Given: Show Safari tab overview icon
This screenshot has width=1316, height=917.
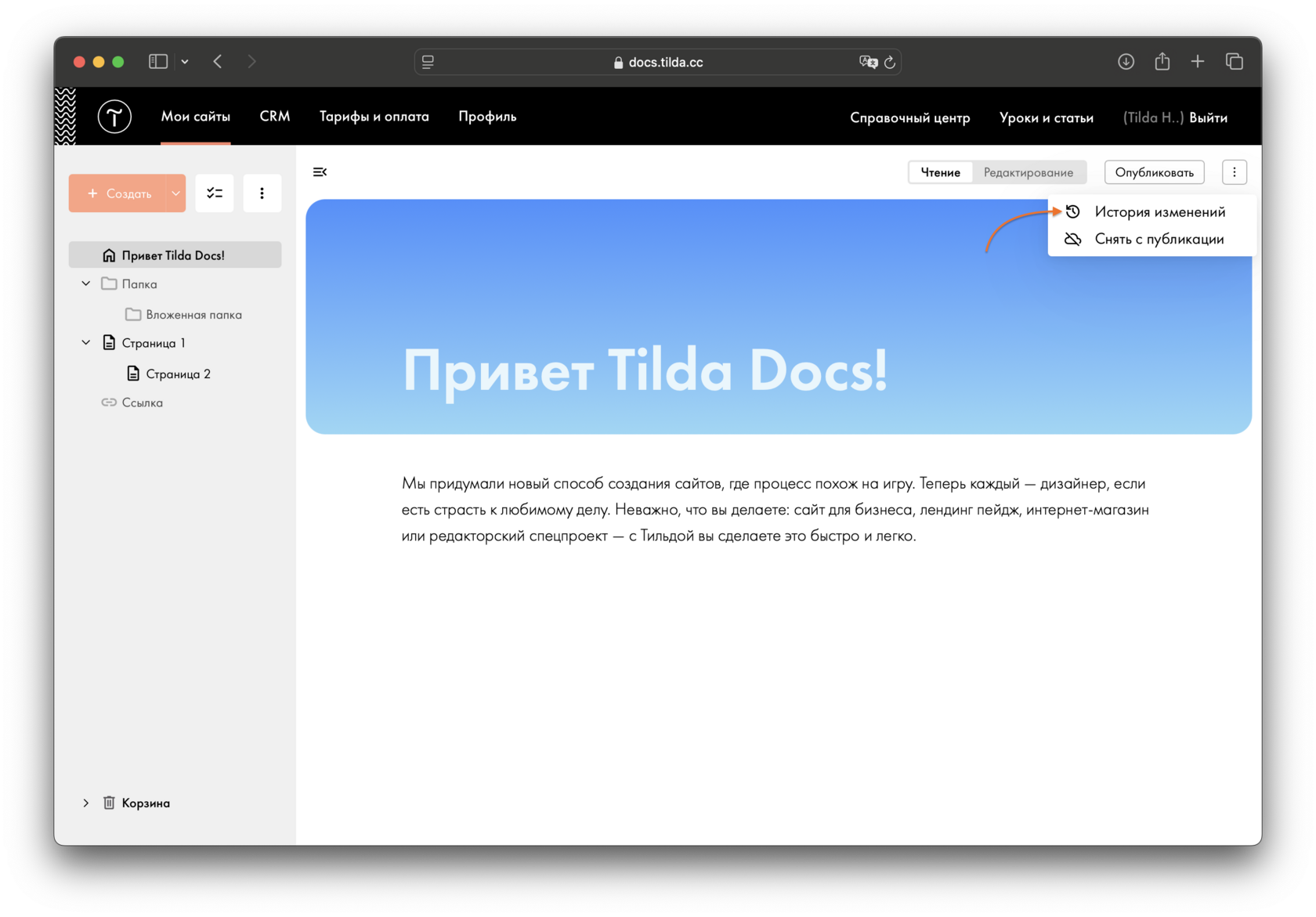Looking at the screenshot, I should pyautogui.click(x=1235, y=61).
